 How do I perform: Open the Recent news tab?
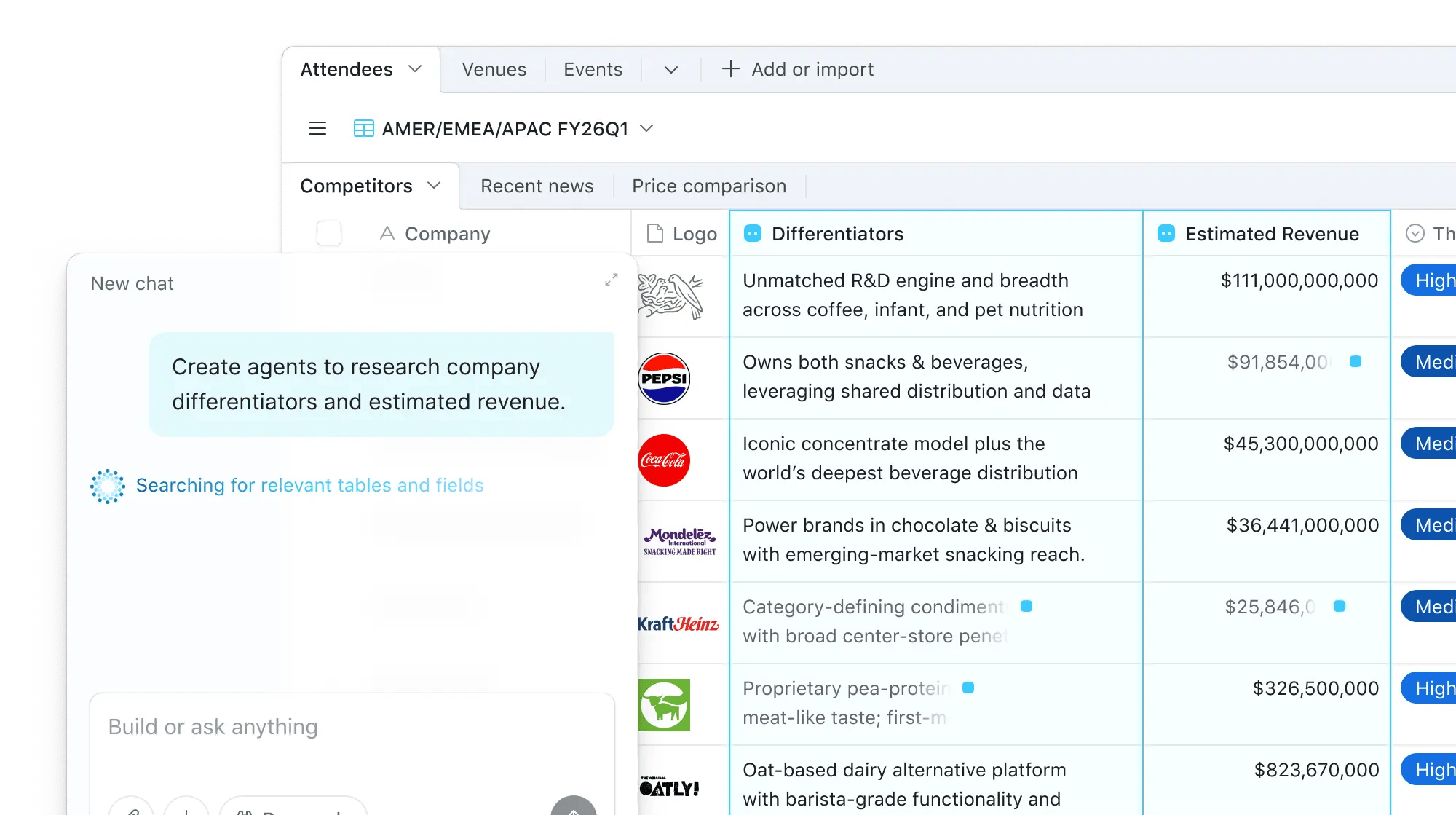pos(537,186)
